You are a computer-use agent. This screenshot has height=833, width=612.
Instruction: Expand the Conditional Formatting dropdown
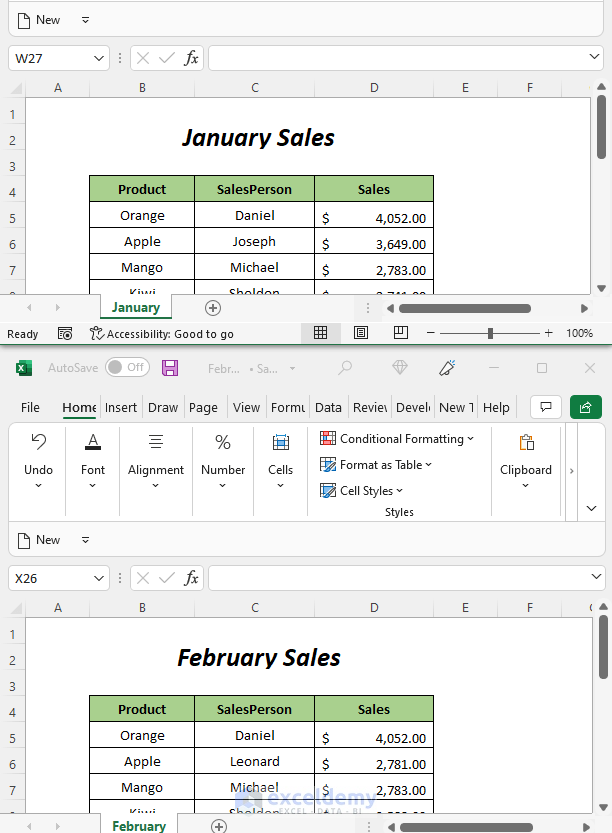[397, 439]
